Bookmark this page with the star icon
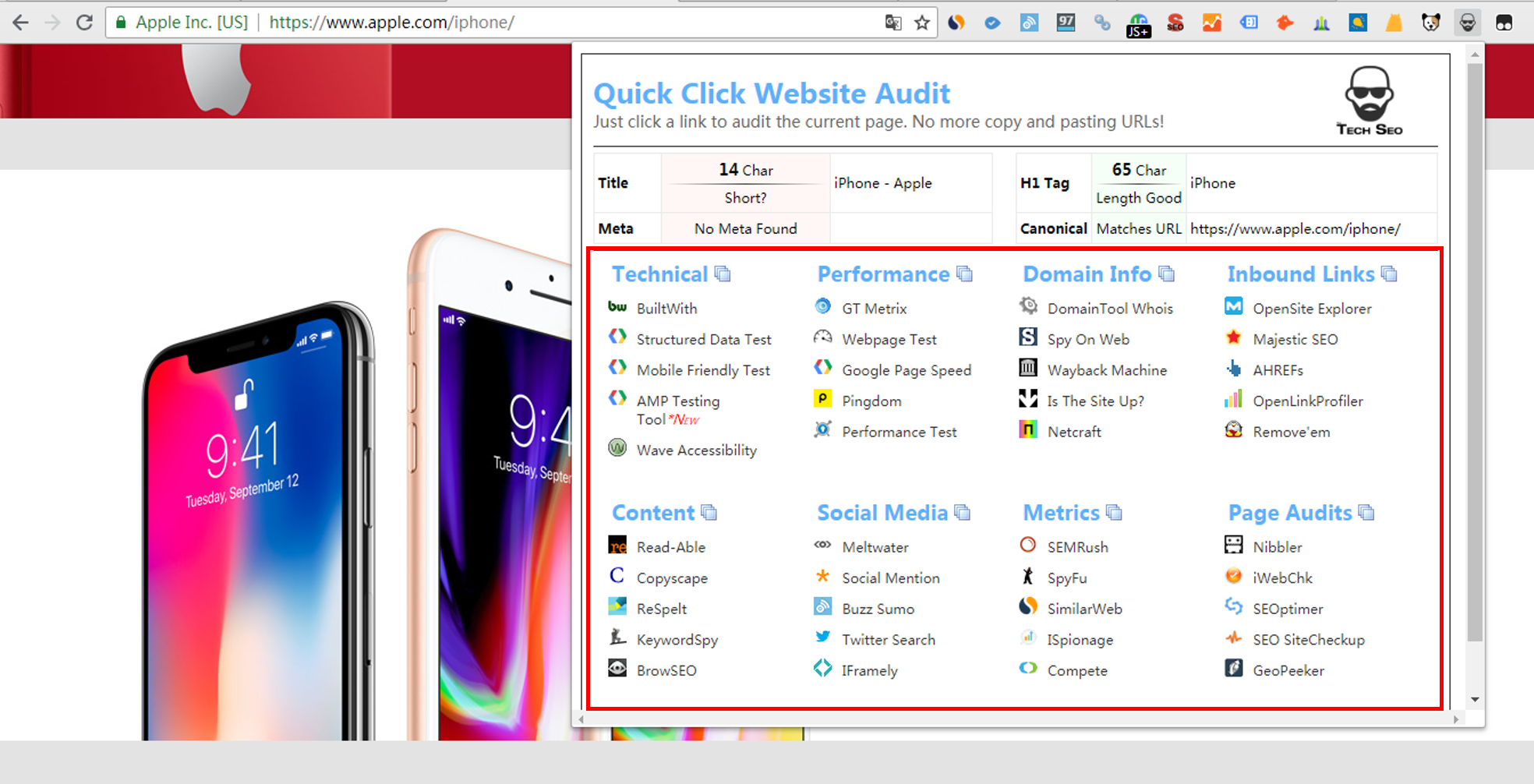This screenshot has height=784, width=1534. pos(922,23)
